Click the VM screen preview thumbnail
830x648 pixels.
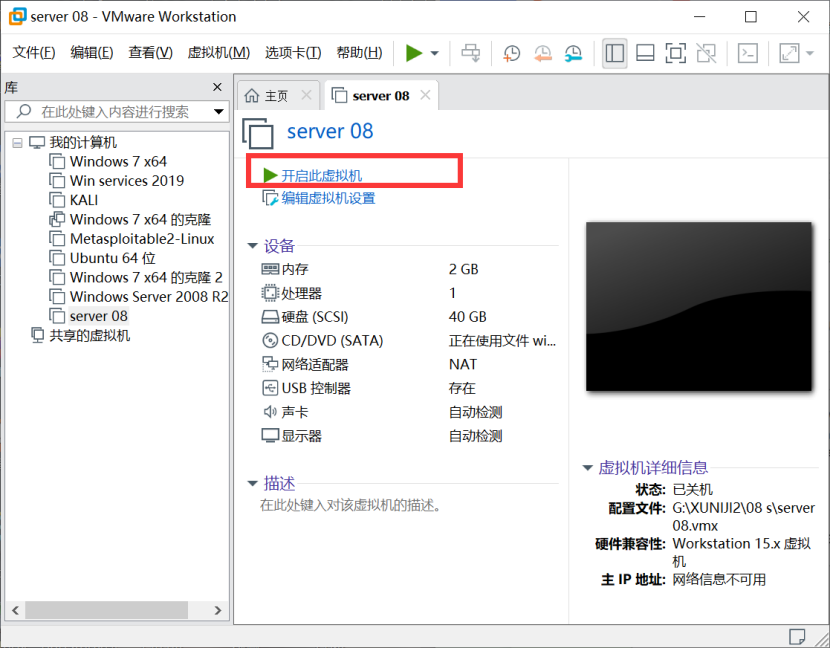(x=699, y=307)
